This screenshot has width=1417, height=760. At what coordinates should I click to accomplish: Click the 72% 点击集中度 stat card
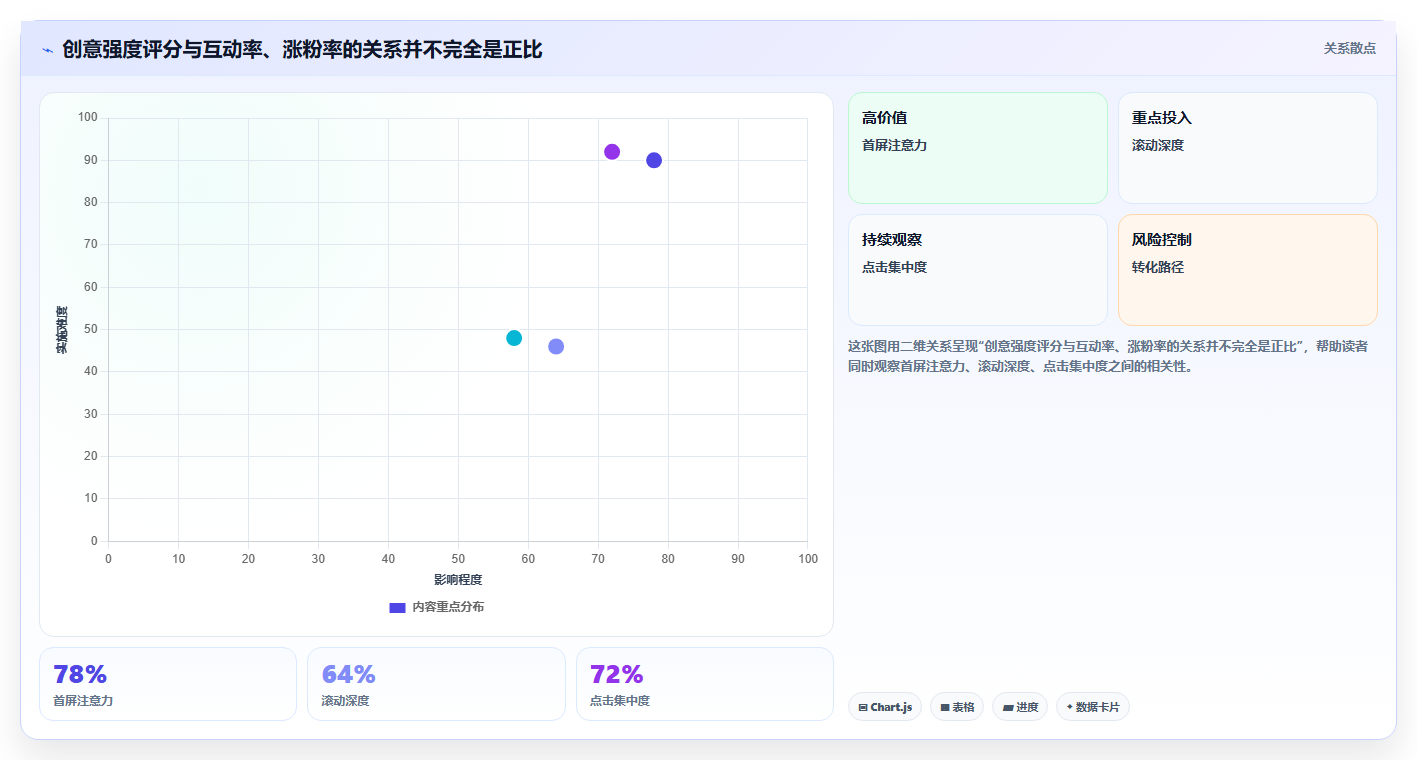(x=705, y=684)
